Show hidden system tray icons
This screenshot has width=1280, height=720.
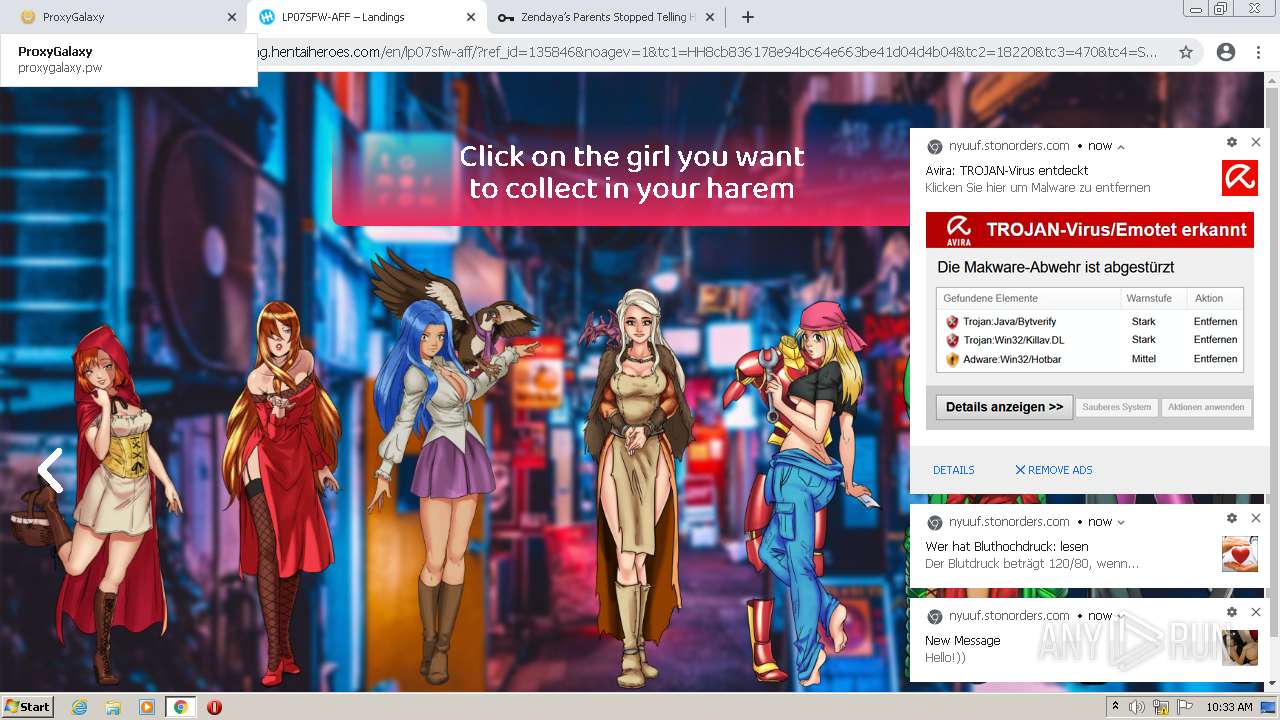(x=1115, y=707)
